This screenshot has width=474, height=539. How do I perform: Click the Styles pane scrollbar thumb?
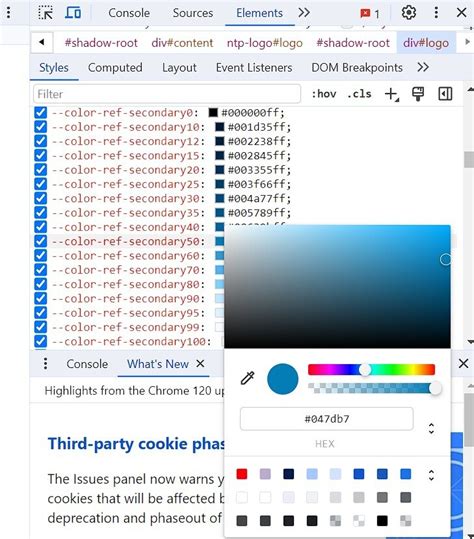(469, 159)
